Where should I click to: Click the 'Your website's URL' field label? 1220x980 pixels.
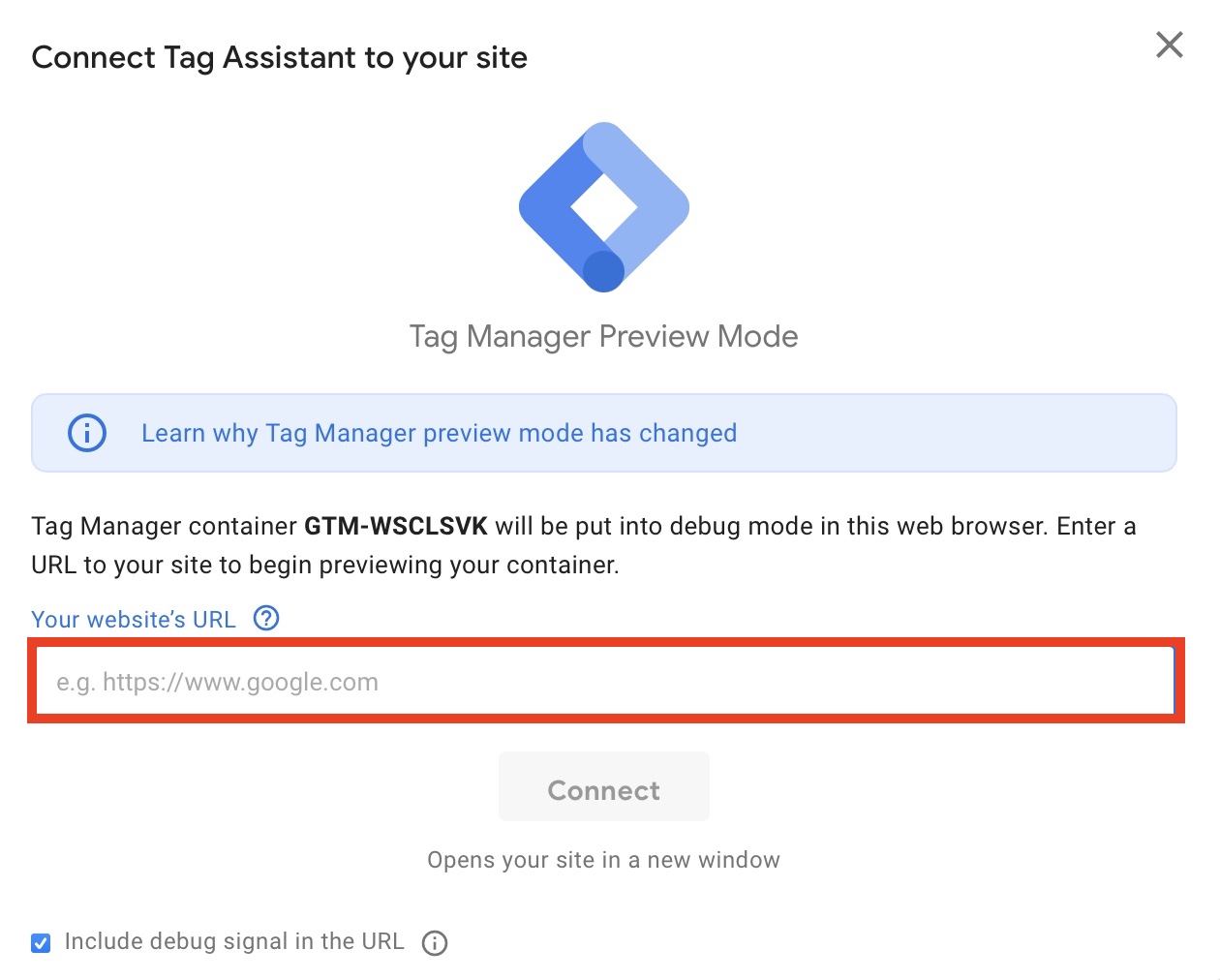click(x=134, y=620)
